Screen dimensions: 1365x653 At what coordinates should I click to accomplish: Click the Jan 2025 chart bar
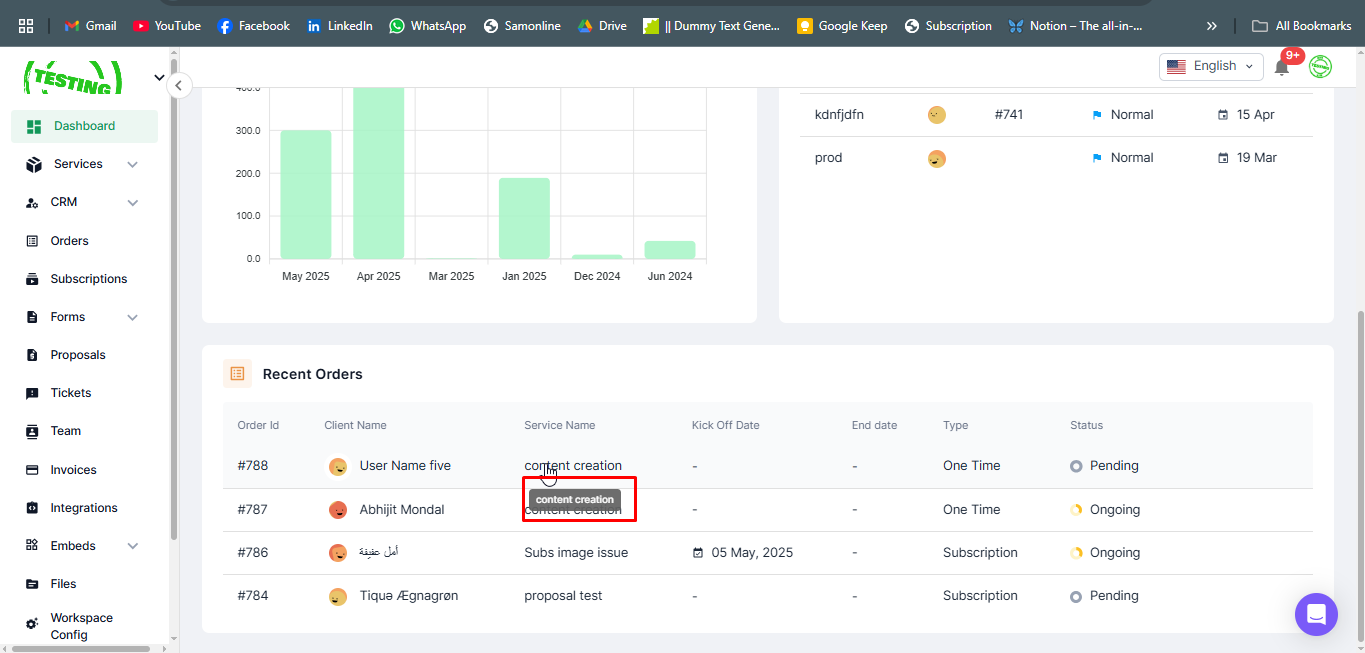pyautogui.click(x=524, y=219)
